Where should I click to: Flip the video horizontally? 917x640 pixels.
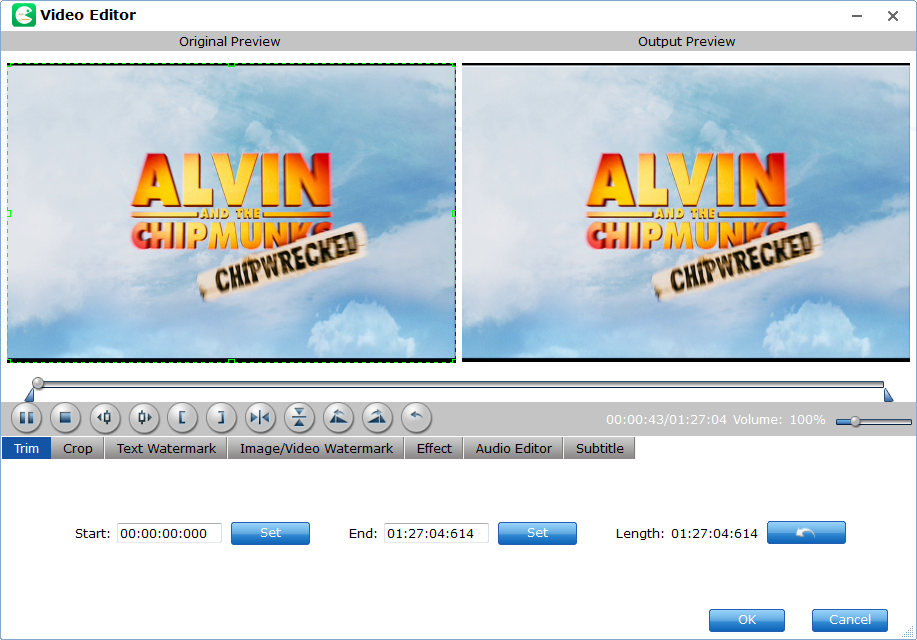[260, 418]
